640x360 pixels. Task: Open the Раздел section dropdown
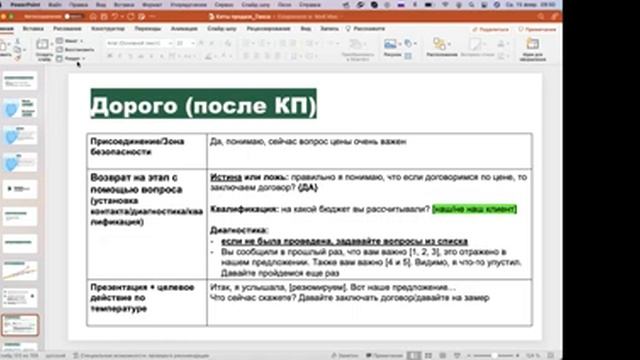[x=71, y=59]
